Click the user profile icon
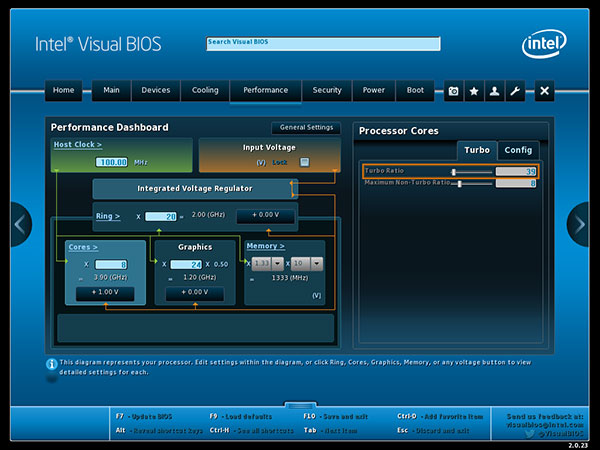The height and width of the screenshot is (450, 600). pyautogui.click(x=494, y=91)
